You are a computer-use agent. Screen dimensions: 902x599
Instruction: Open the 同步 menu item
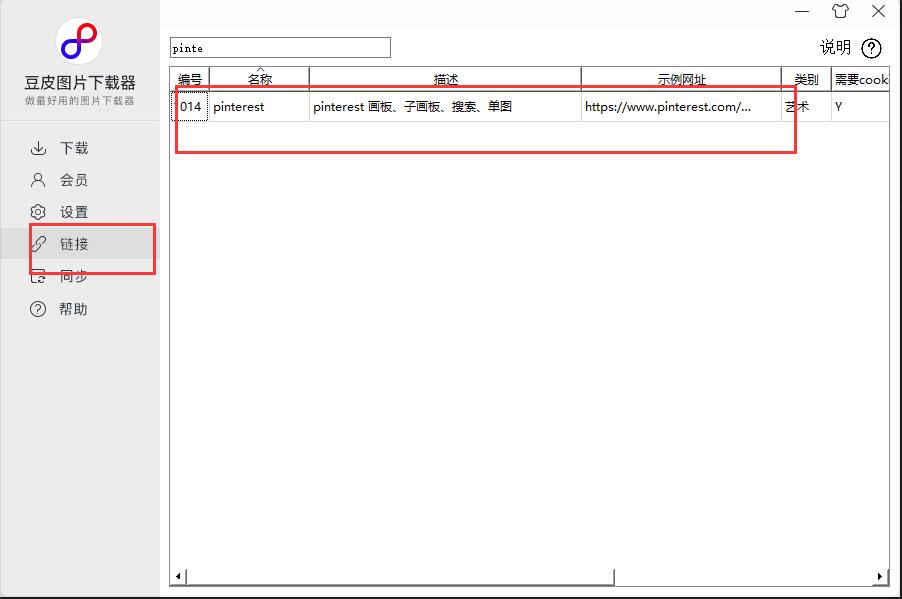point(79,277)
